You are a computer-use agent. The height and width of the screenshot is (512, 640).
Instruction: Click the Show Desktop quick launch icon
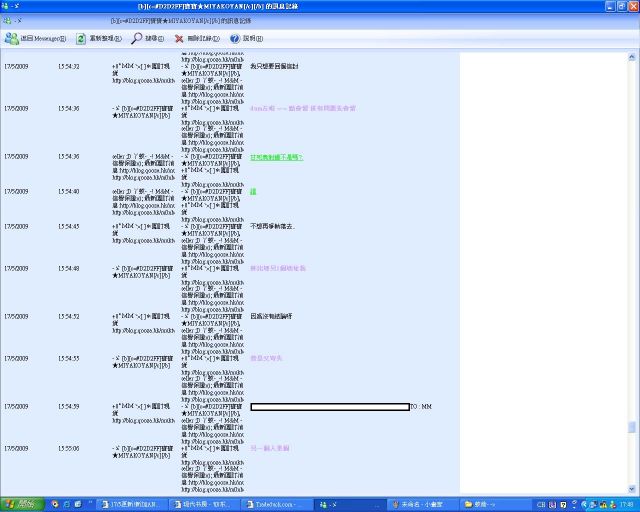[x=78, y=504]
